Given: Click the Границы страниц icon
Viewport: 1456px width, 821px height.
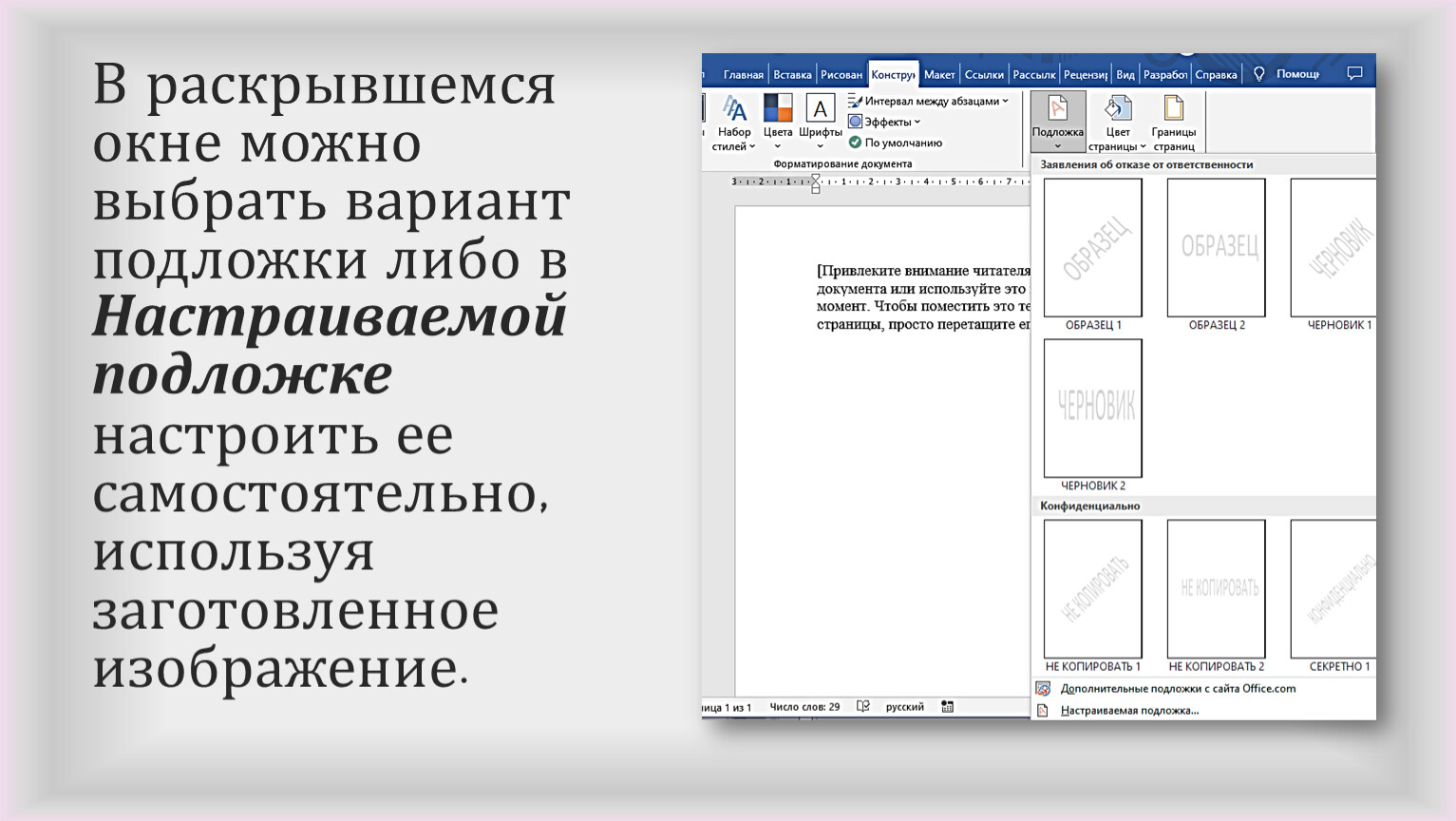Looking at the screenshot, I should 1174,108.
